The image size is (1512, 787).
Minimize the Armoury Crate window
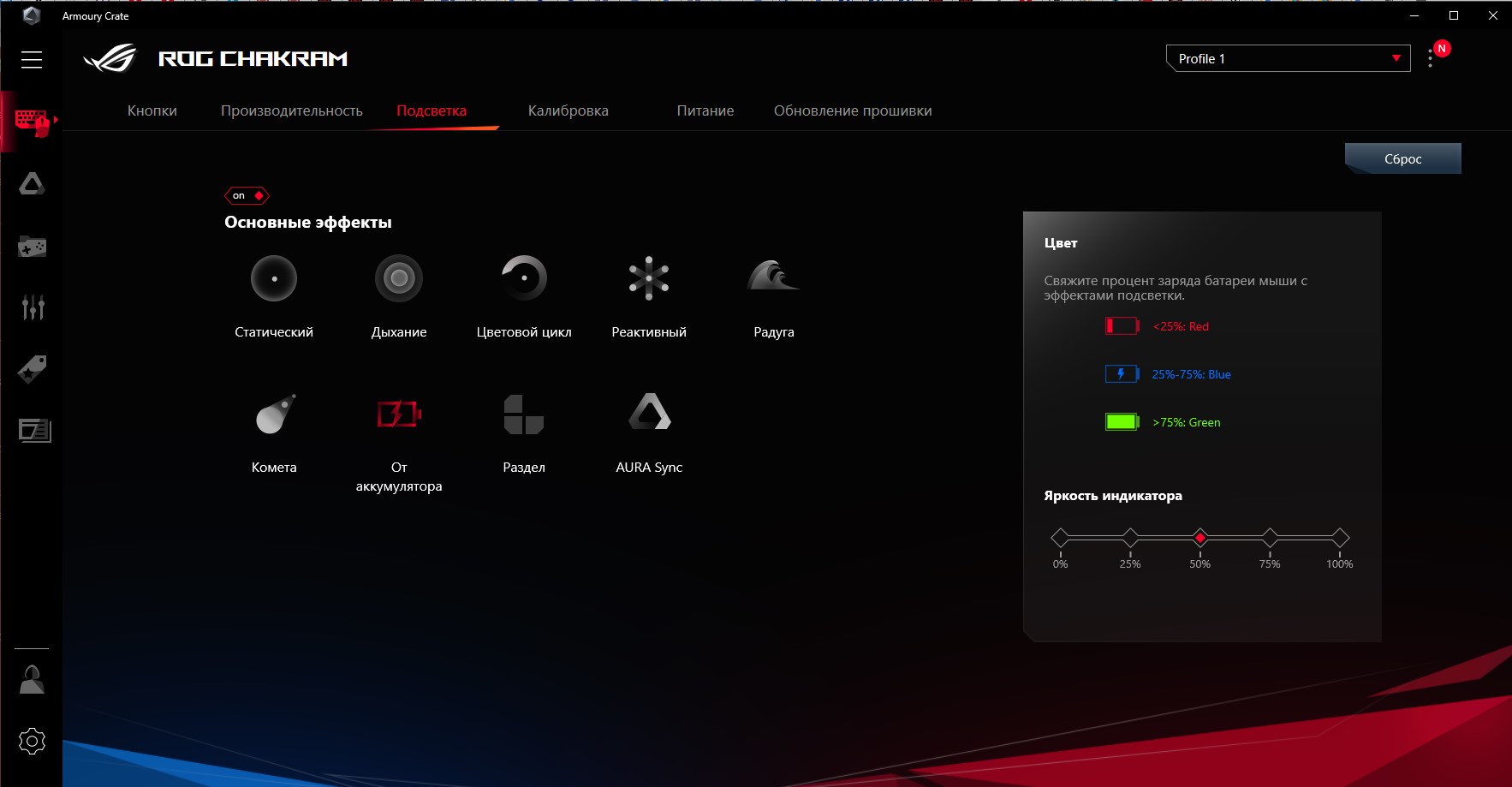[x=1414, y=15]
